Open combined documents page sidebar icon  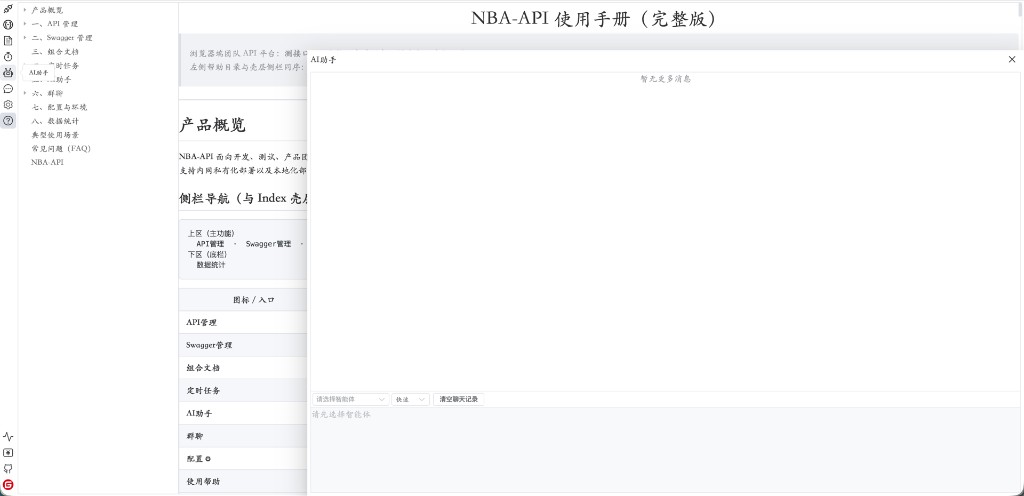click(x=8, y=40)
